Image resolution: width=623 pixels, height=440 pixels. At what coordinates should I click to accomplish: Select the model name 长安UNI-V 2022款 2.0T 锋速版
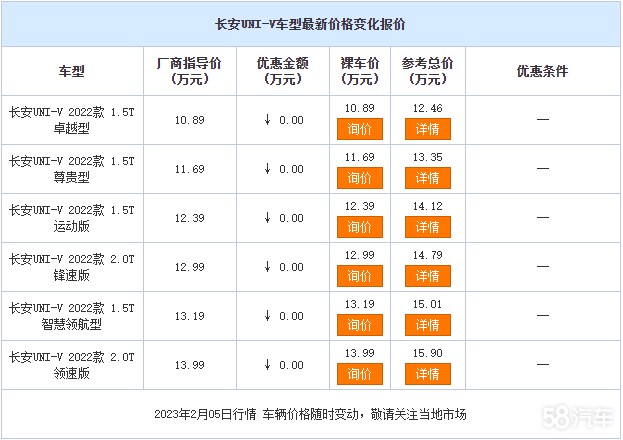point(72,267)
